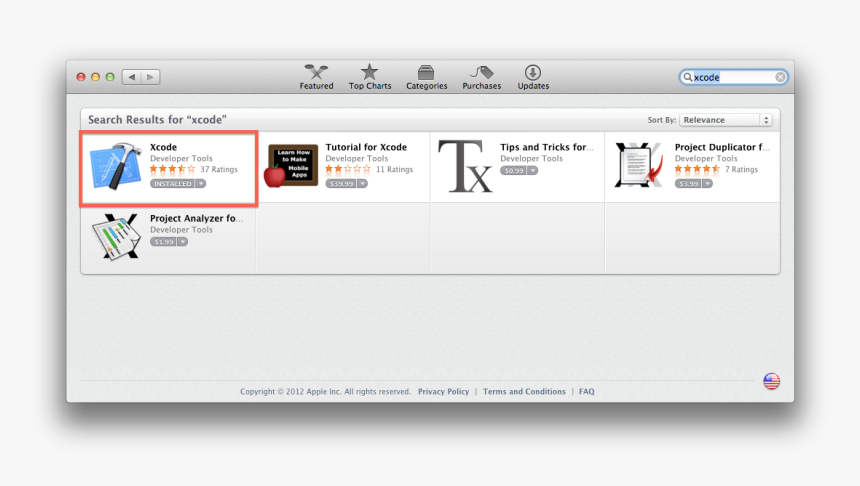Click Developer Tools under Tips and Tricks
The width and height of the screenshot is (860, 486).
[531, 159]
